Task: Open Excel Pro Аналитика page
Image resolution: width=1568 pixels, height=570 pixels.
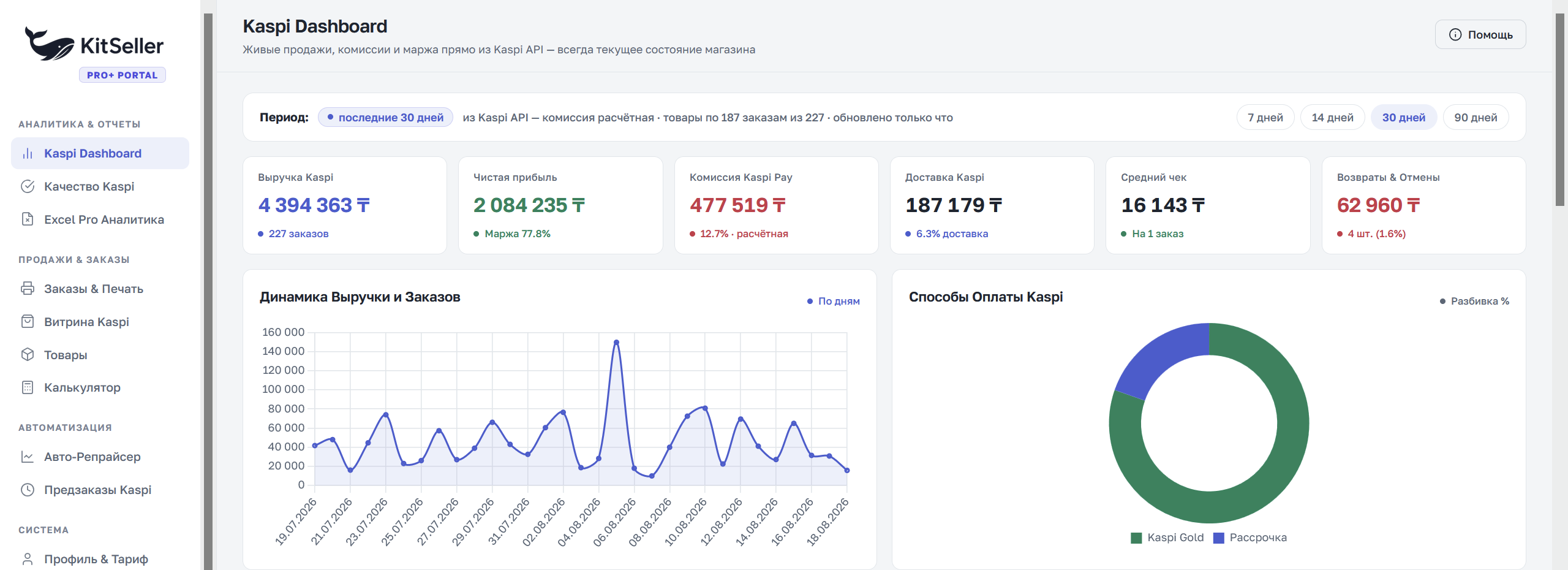Action: (100, 219)
